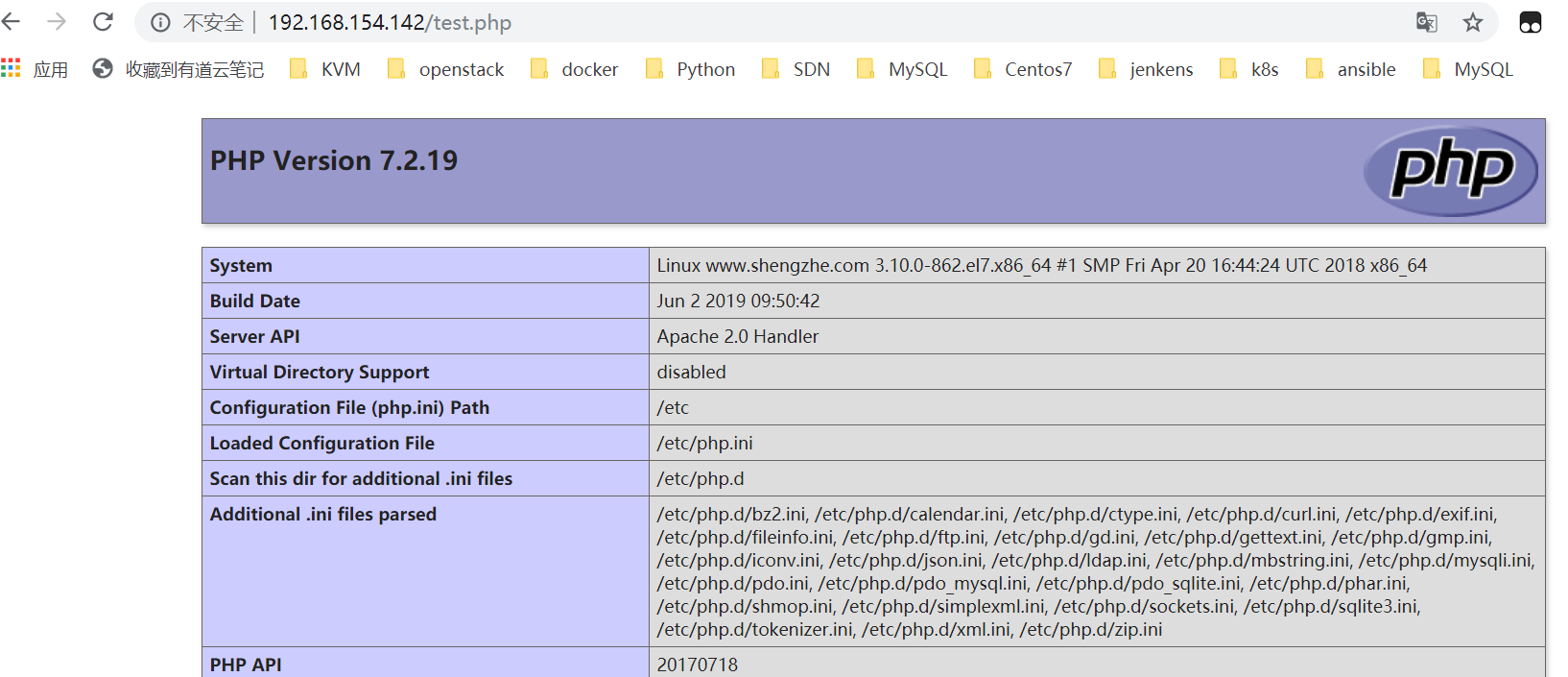This screenshot has height=677, width=1568.
Task: Click the Linux www.shengzhe.com system value
Action: pyautogui.click(x=1042, y=265)
